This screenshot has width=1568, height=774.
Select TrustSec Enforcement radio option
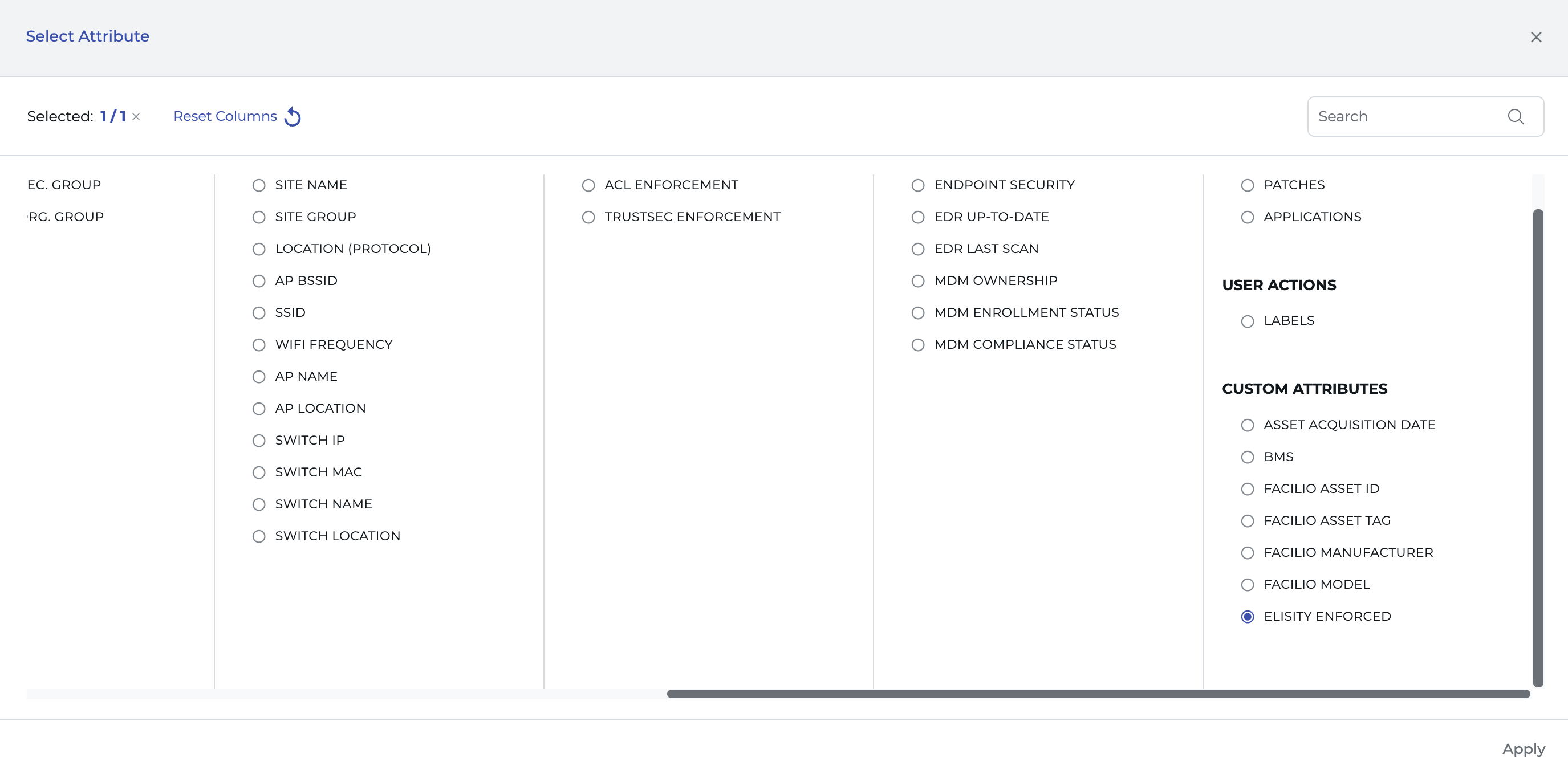tap(588, 217)
